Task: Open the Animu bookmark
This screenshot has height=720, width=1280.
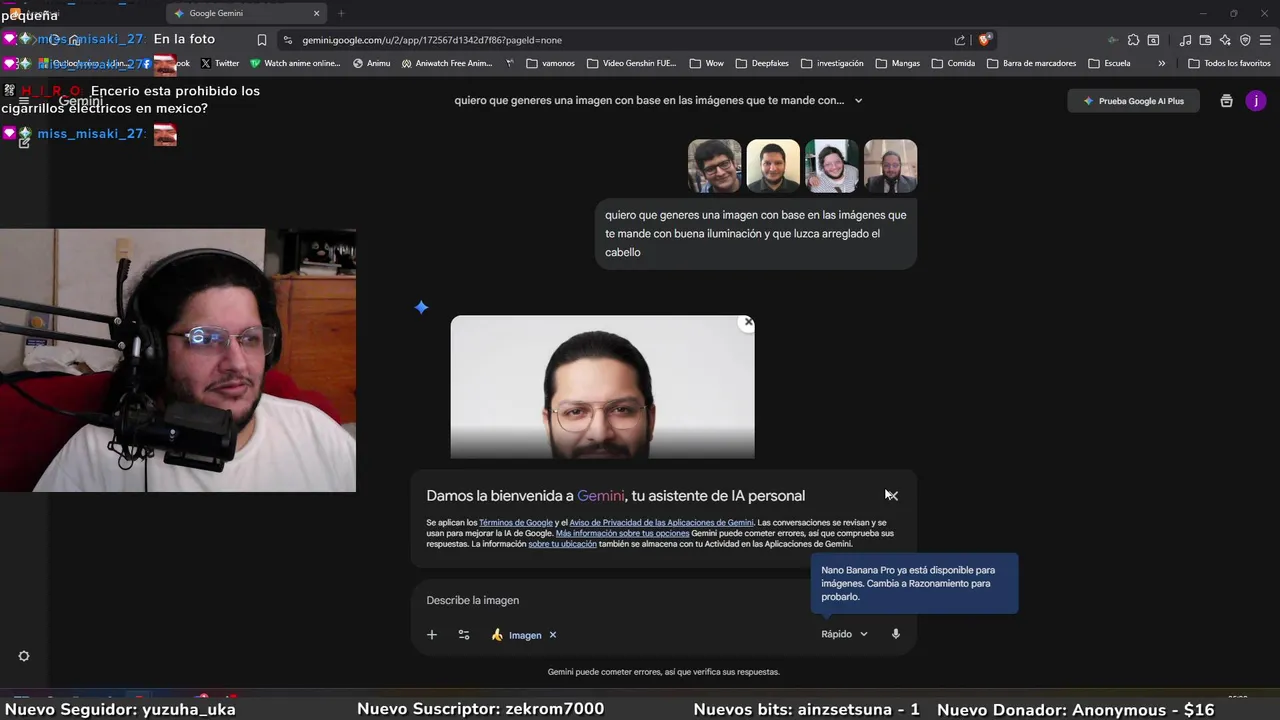Action: coord(372,63)
